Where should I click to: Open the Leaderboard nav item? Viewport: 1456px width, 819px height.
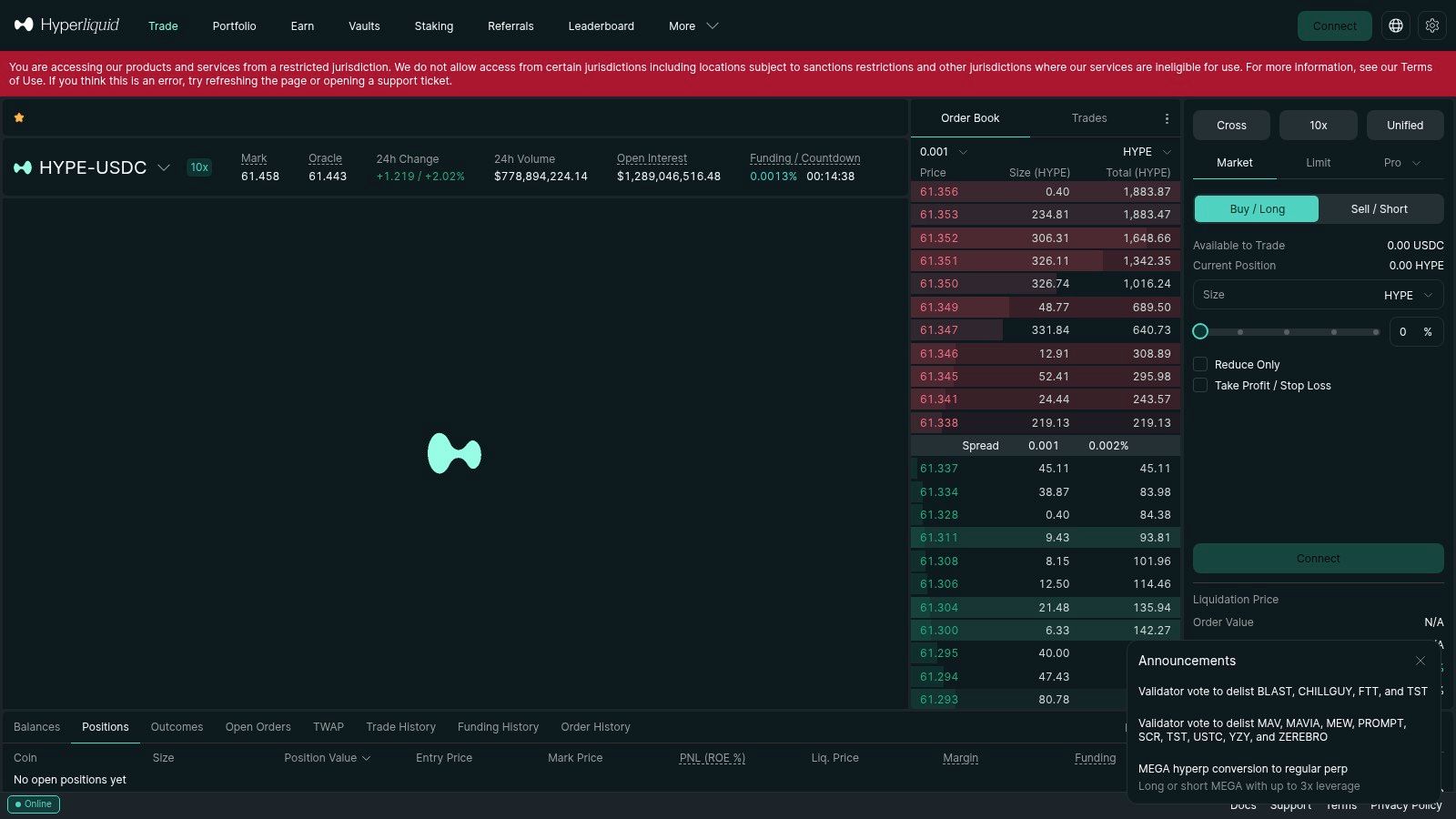point(602,25)
